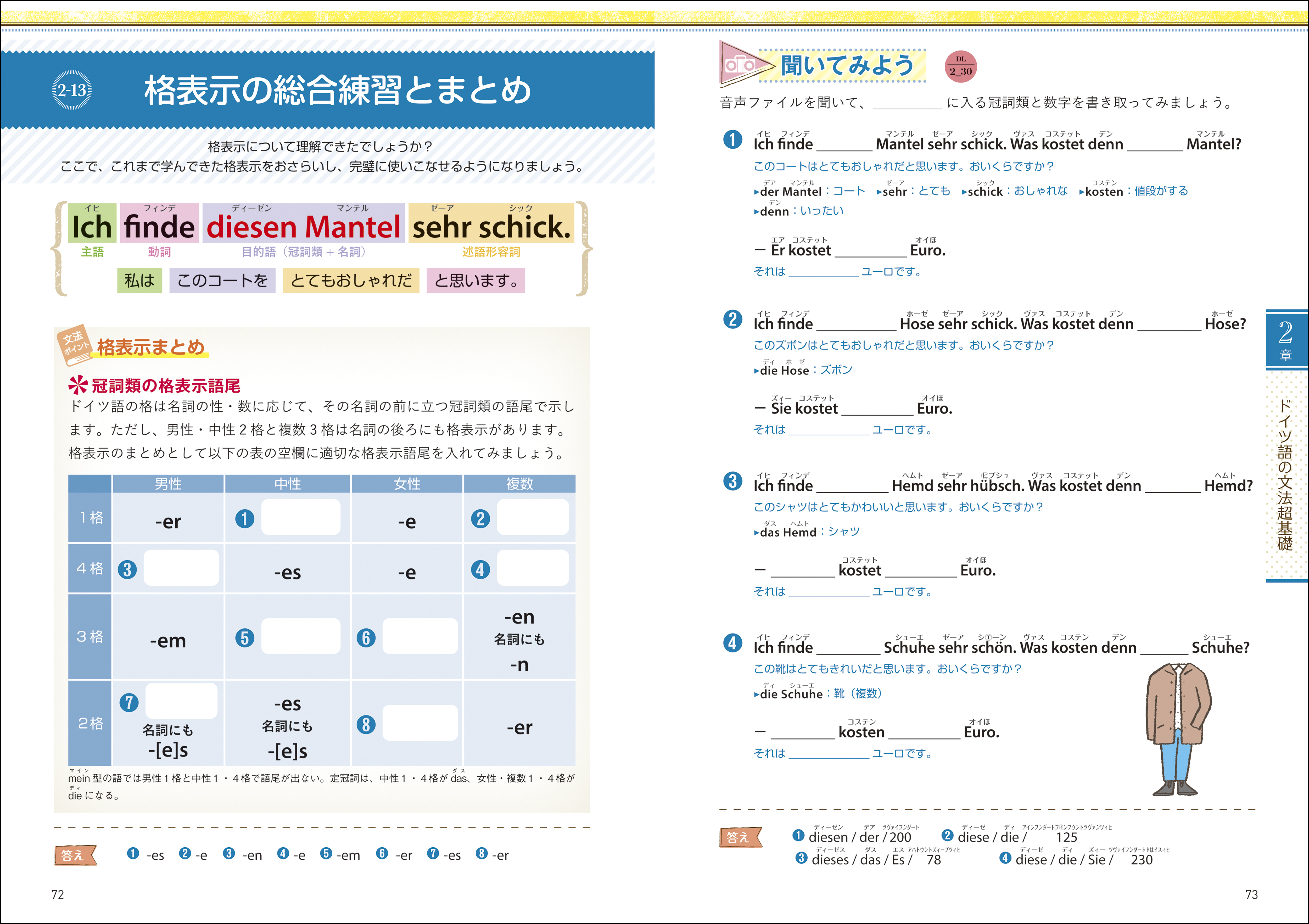The width and height of the screenshot is (1309, 924).
Task: Click the DL 2_30 audio download badge
Action: point(961,67)
